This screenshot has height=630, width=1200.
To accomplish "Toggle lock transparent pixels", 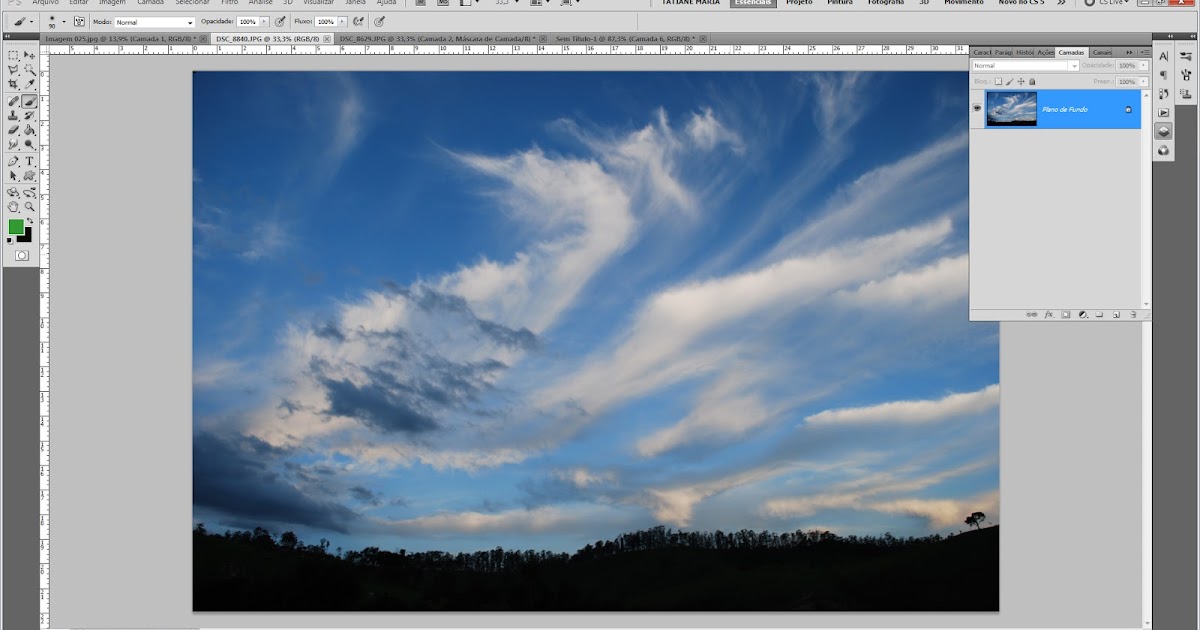I will (x=998, y=82).
